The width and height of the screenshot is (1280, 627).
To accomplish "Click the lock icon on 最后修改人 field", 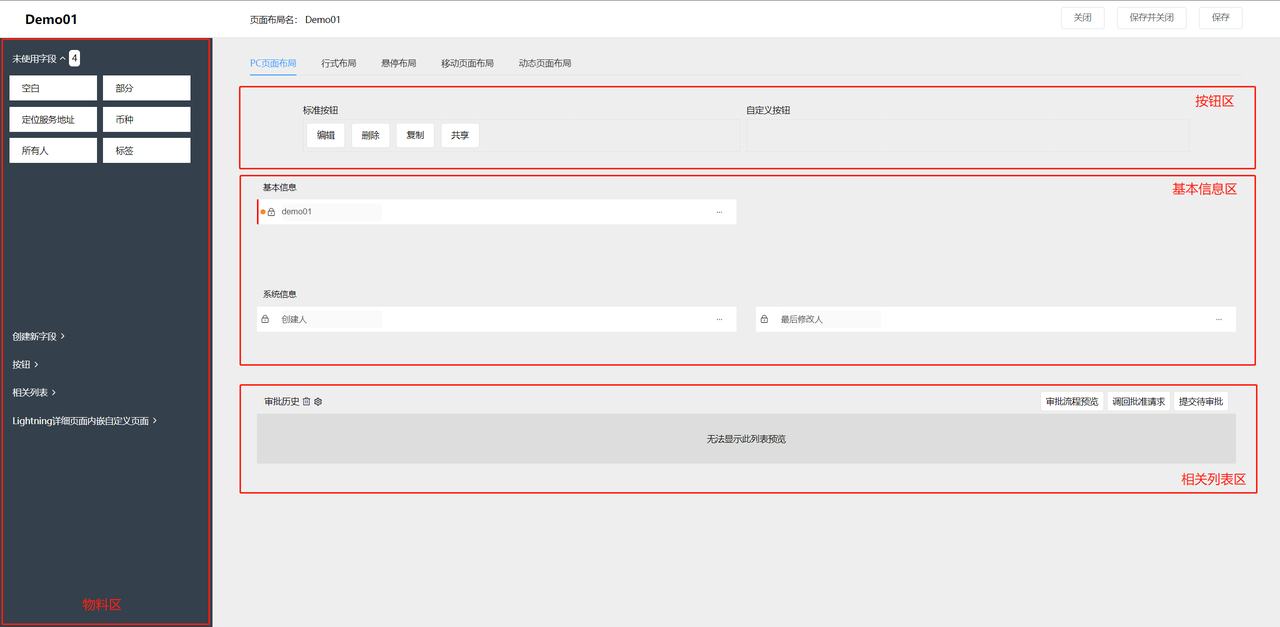I will click(x=764, y=319).
